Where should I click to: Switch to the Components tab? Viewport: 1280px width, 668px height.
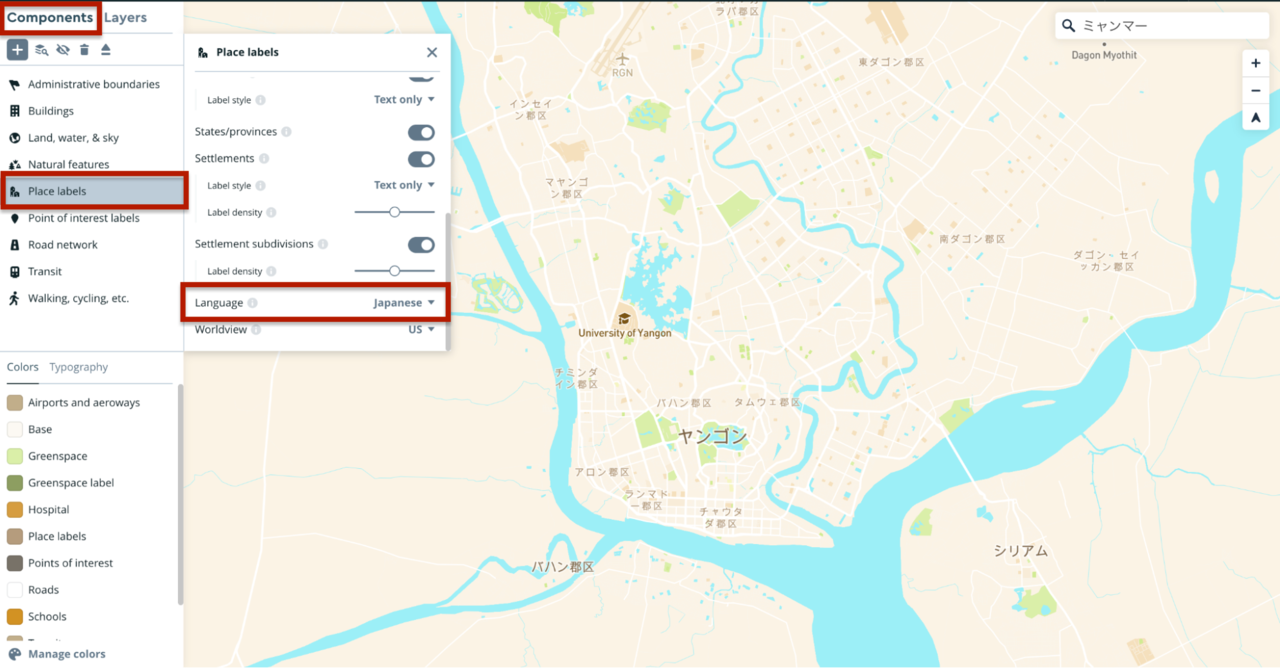pos(50,18)
